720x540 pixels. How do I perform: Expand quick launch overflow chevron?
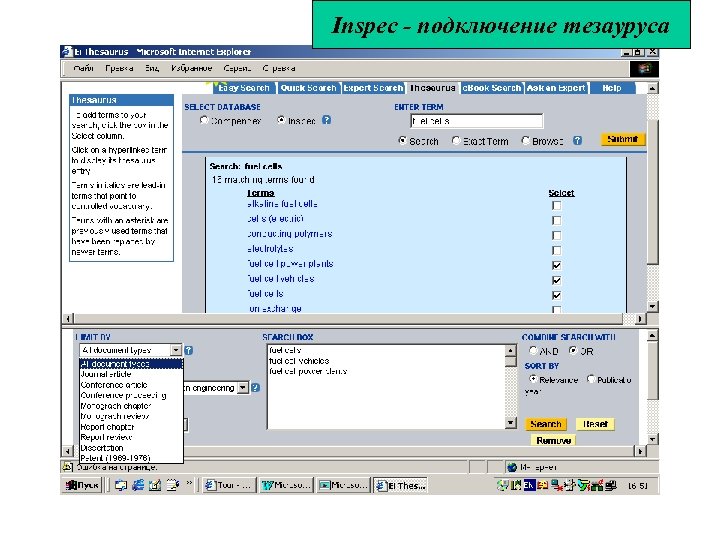[189, 484]
